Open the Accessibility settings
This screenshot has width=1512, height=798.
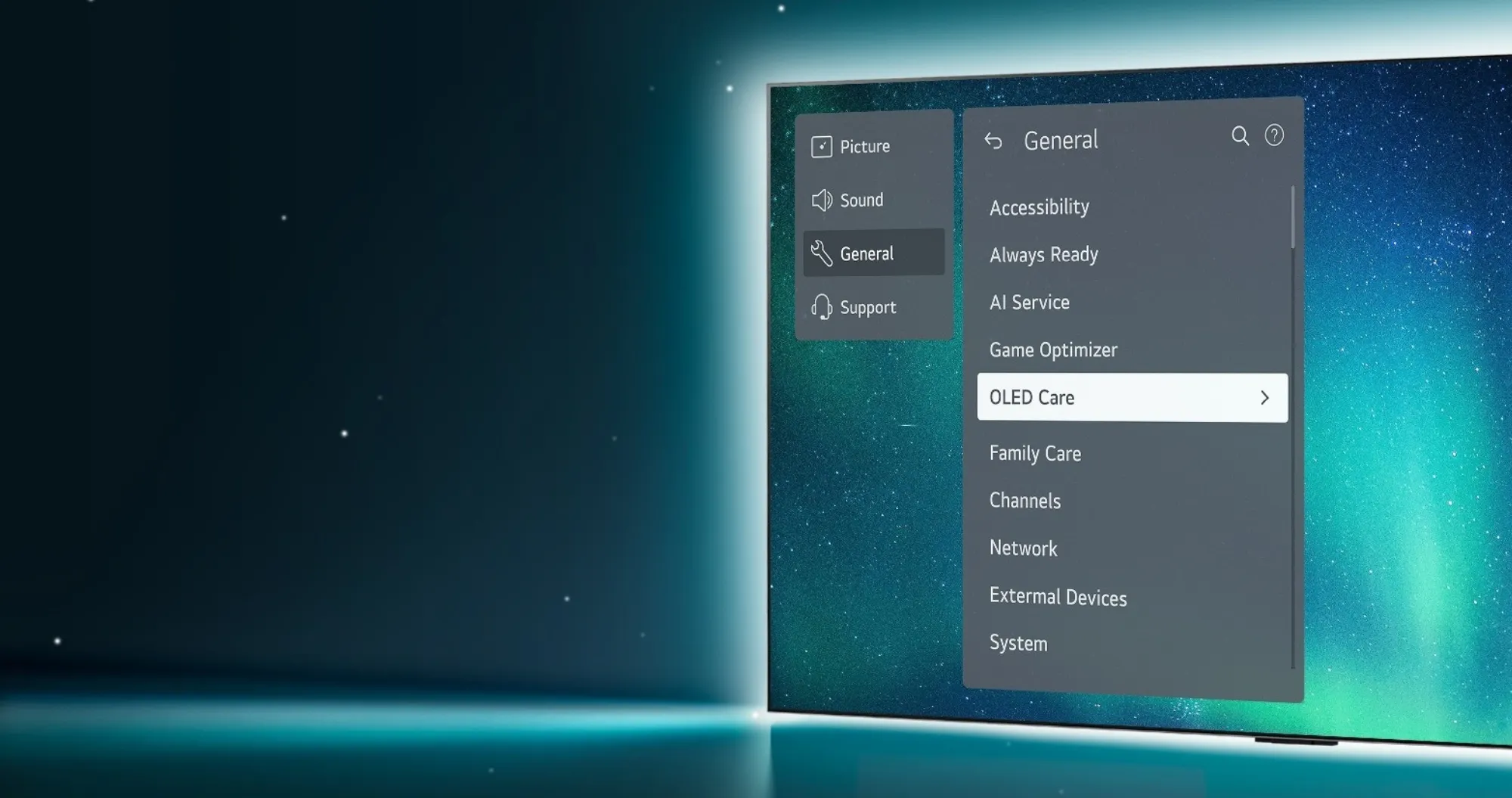(x=1039, y=206)
